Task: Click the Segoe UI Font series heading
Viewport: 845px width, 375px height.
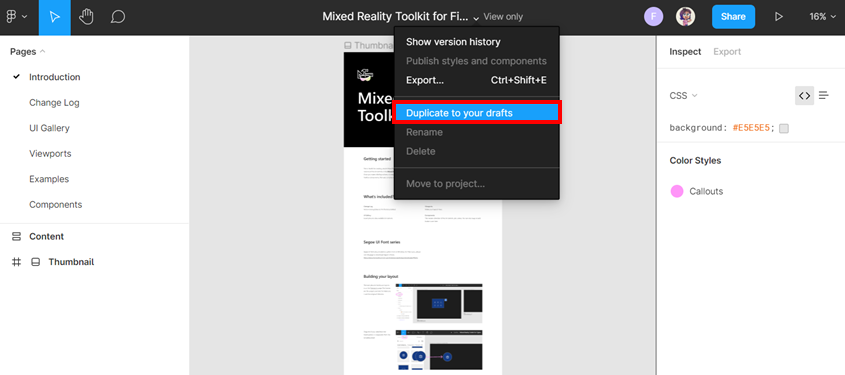Action: [x=382, y=242]
